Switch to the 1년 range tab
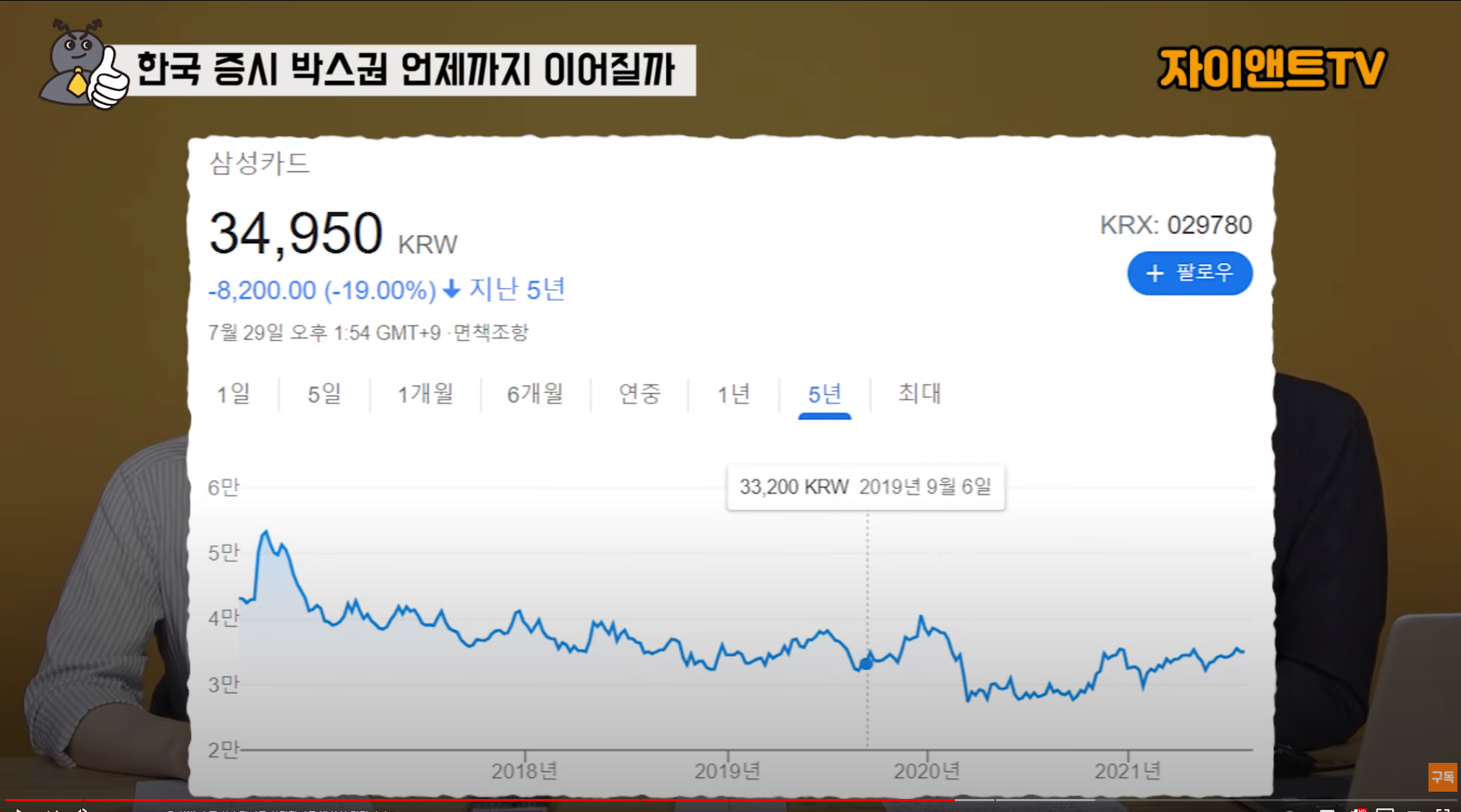 733,394
